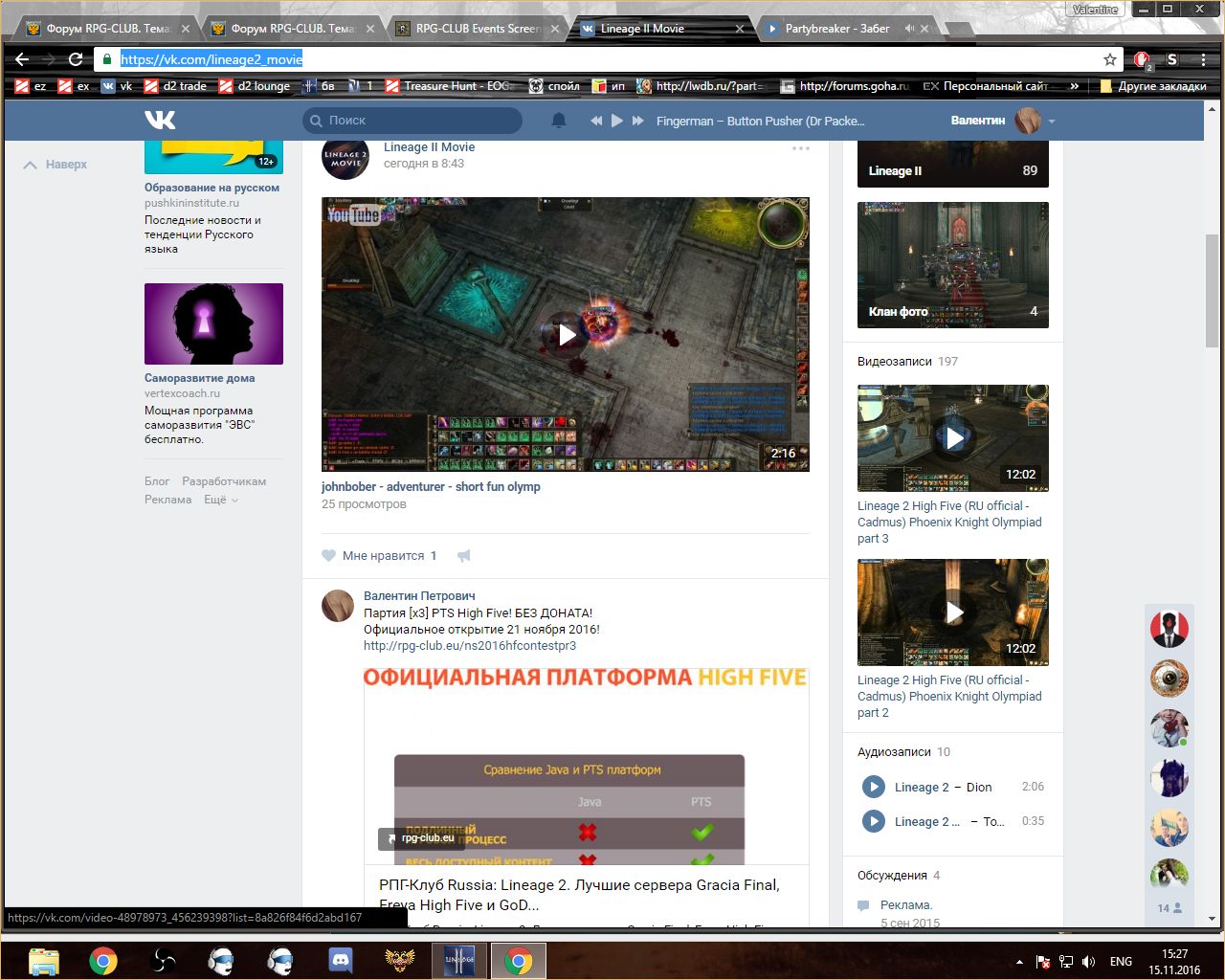Bookmark page with the star icon
Viewport: 1225px width, 980px height.
tap(1110, 59)
